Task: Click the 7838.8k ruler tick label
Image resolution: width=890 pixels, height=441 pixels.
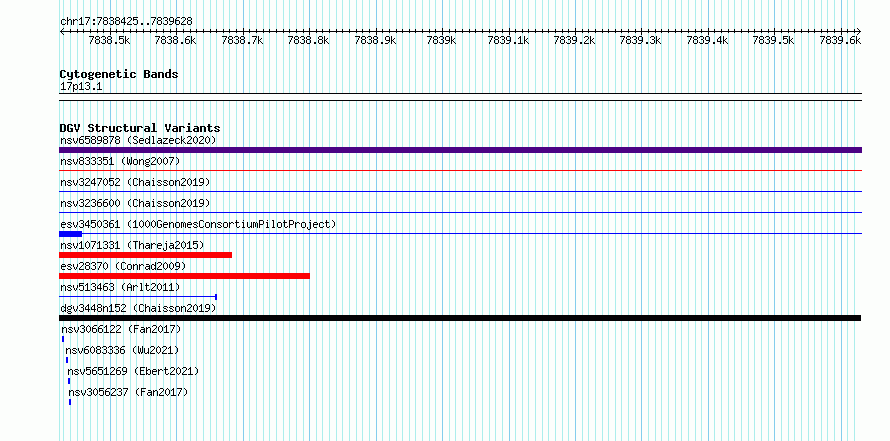Action: (x=309, y=40)
